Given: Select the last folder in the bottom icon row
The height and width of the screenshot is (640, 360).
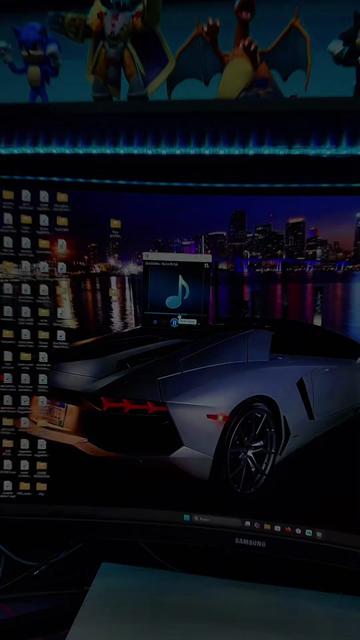Looking at the screenshot, I should 41,486.
